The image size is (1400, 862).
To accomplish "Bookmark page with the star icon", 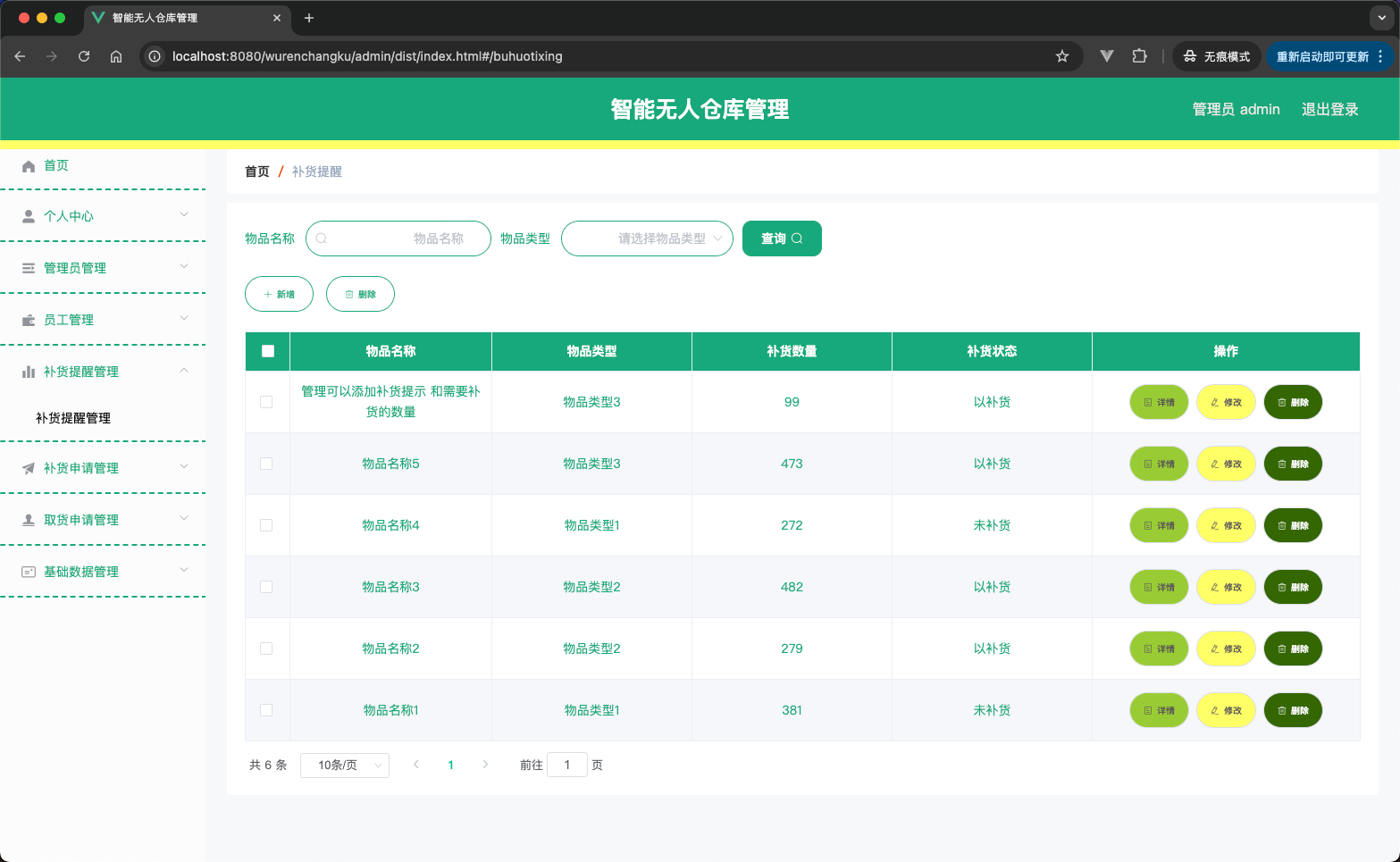I will coord(1062,56).
